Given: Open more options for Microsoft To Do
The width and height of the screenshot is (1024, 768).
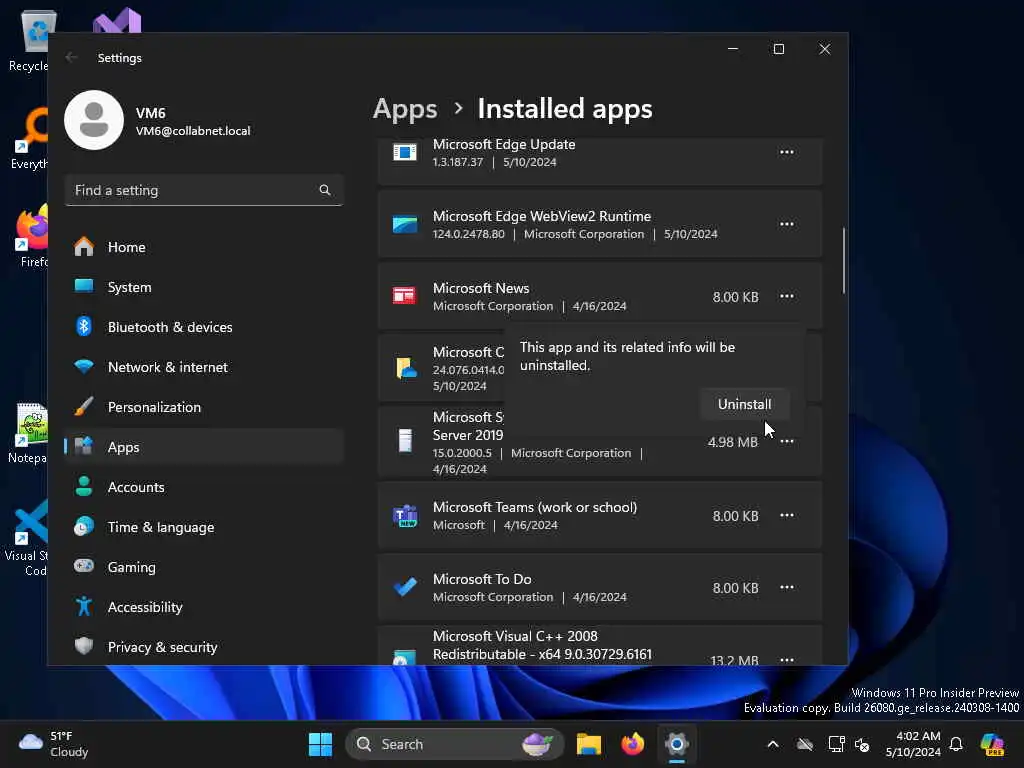Looking at the screenshot, I should pos(786,587).
